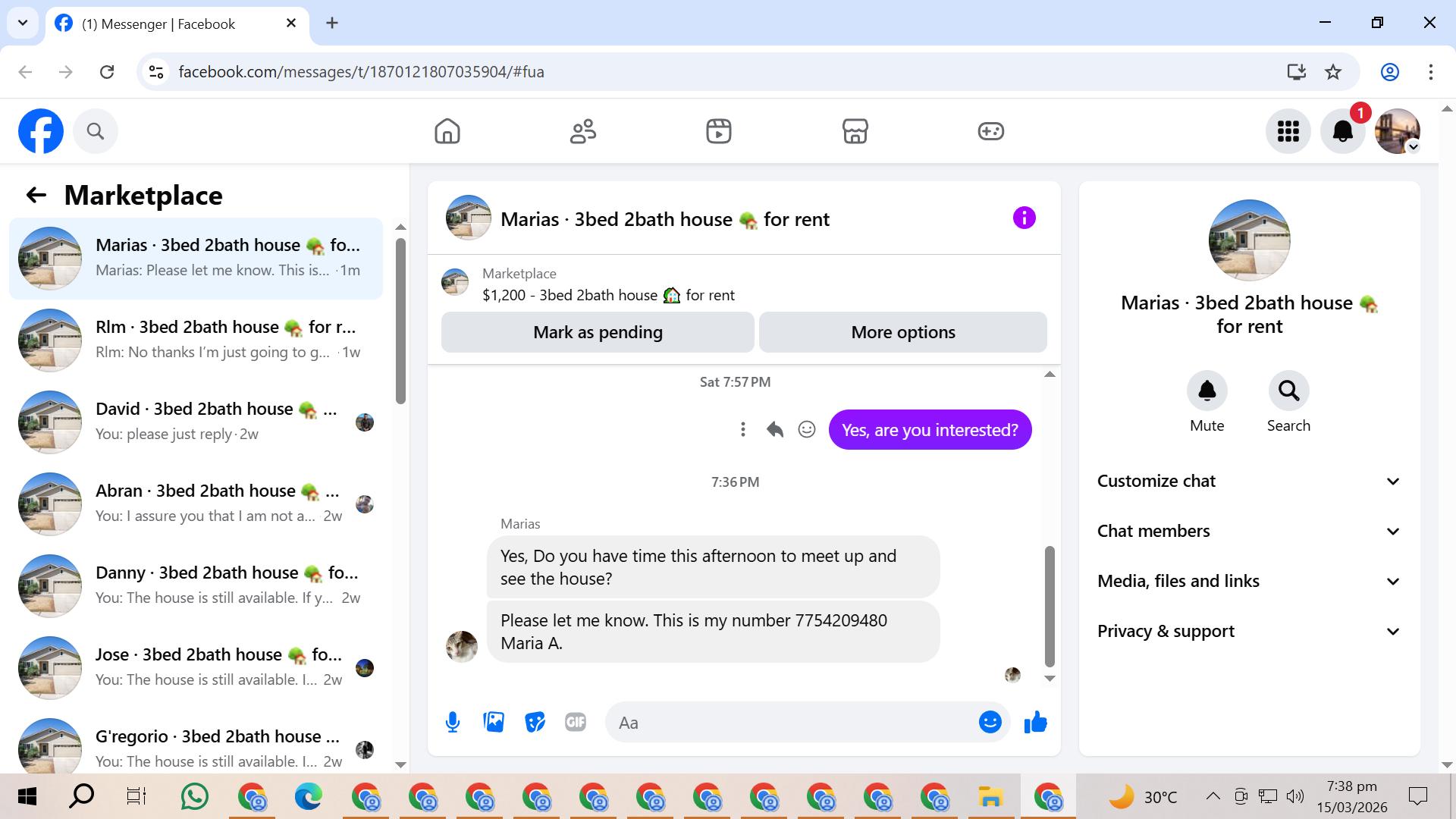Choose a sticker icon

tap(535, 723)
